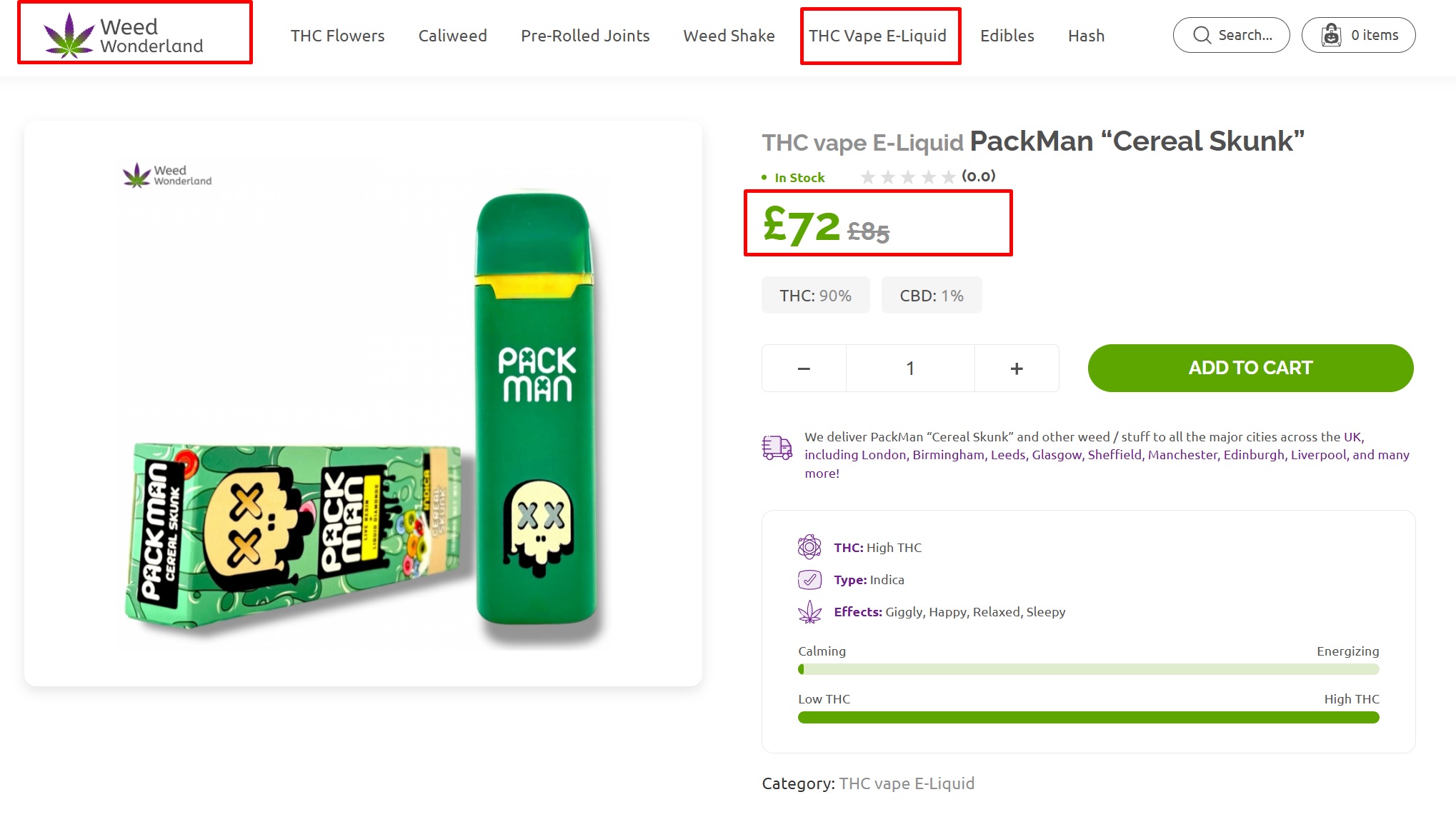
Task: Click the Weed Wonderland leaf logo
Action: (x=69, y=35)
